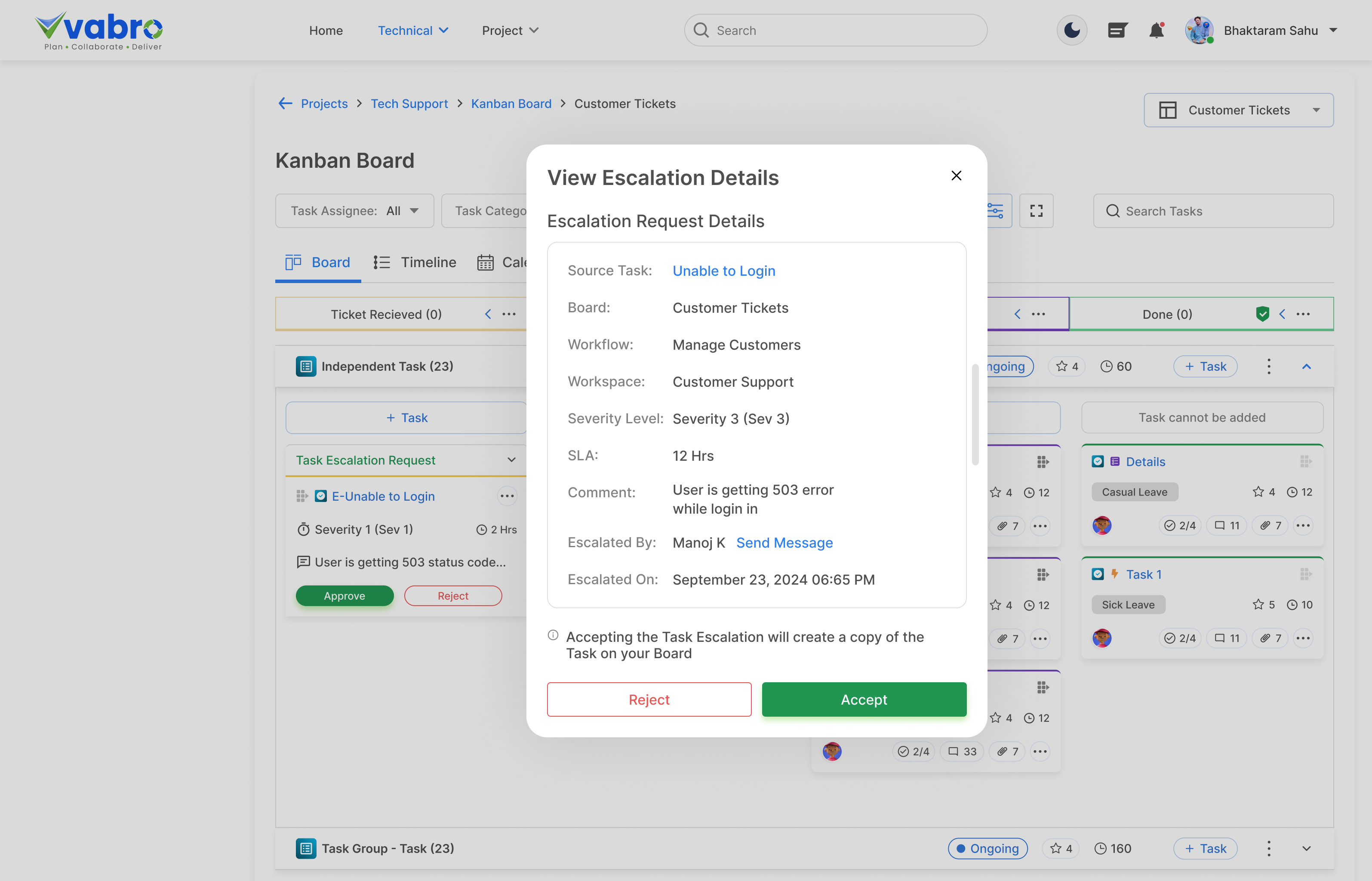This screenshot has height=881, width=1372.
Task: Open the notifications bell
Action: 1157,30
